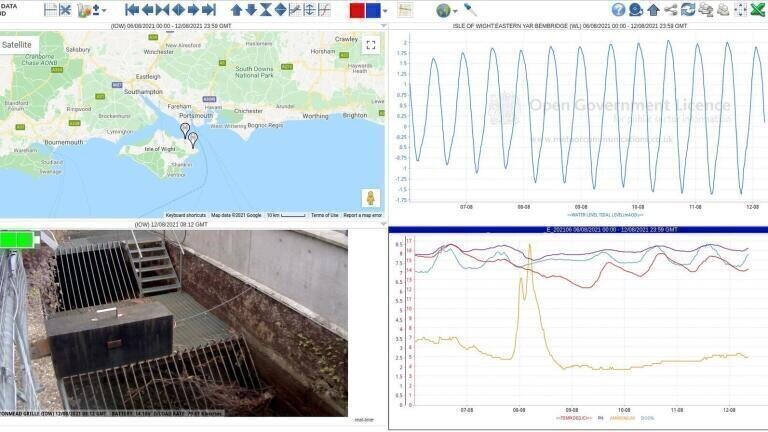Toggle WATER LEVEL TIDAL LEVEL legend series
Image resolution: width=768 pixels, height=432 pixels.
(x=605, y=215)
